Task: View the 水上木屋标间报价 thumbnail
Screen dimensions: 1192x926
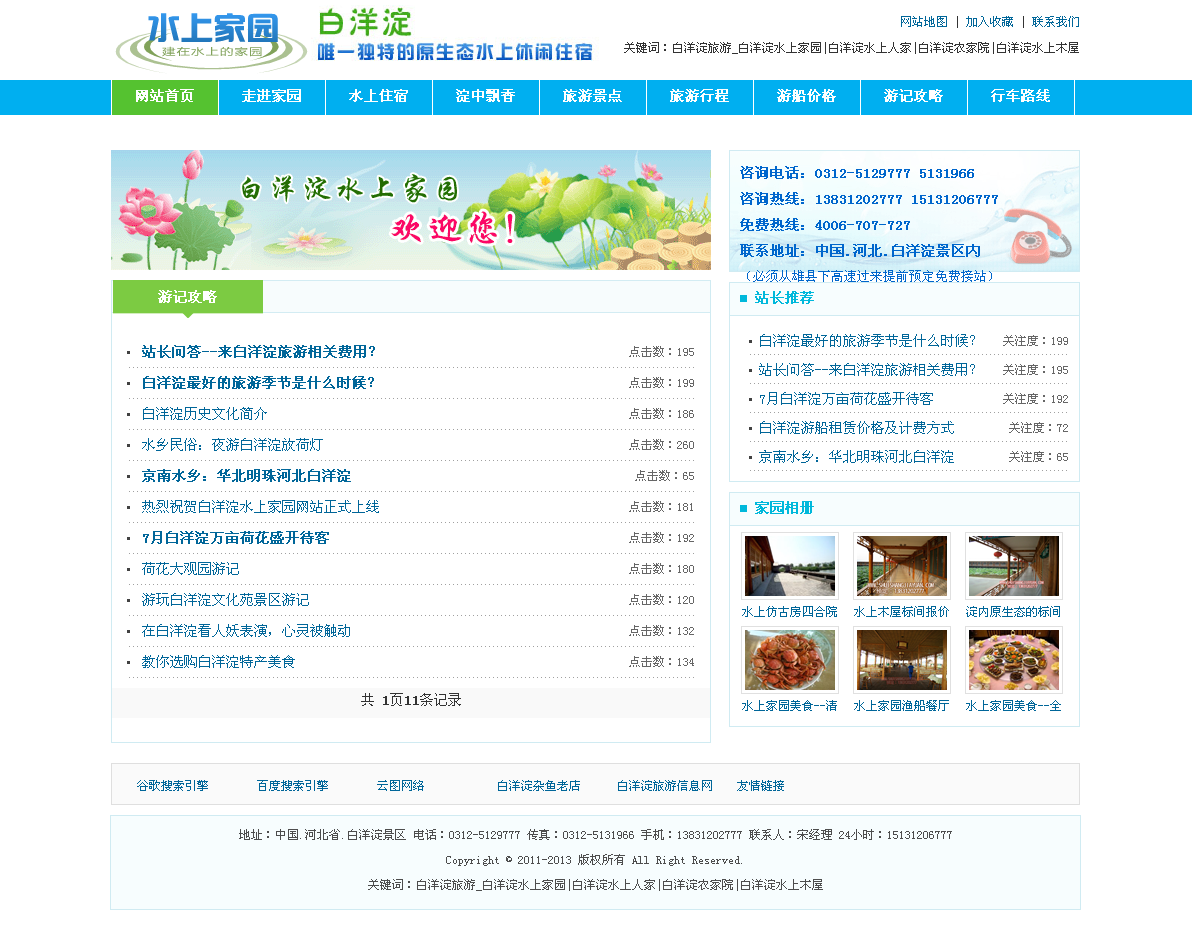Action: coord(901,566)
